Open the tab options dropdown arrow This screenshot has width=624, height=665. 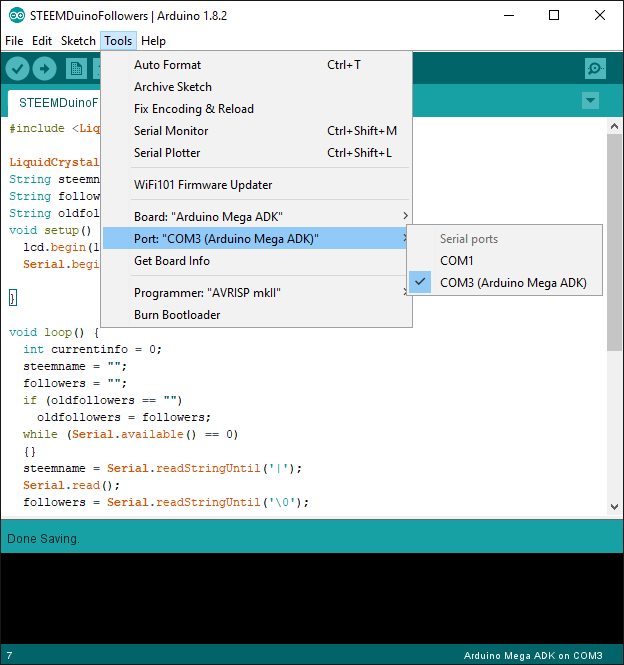tap(590, 101)
